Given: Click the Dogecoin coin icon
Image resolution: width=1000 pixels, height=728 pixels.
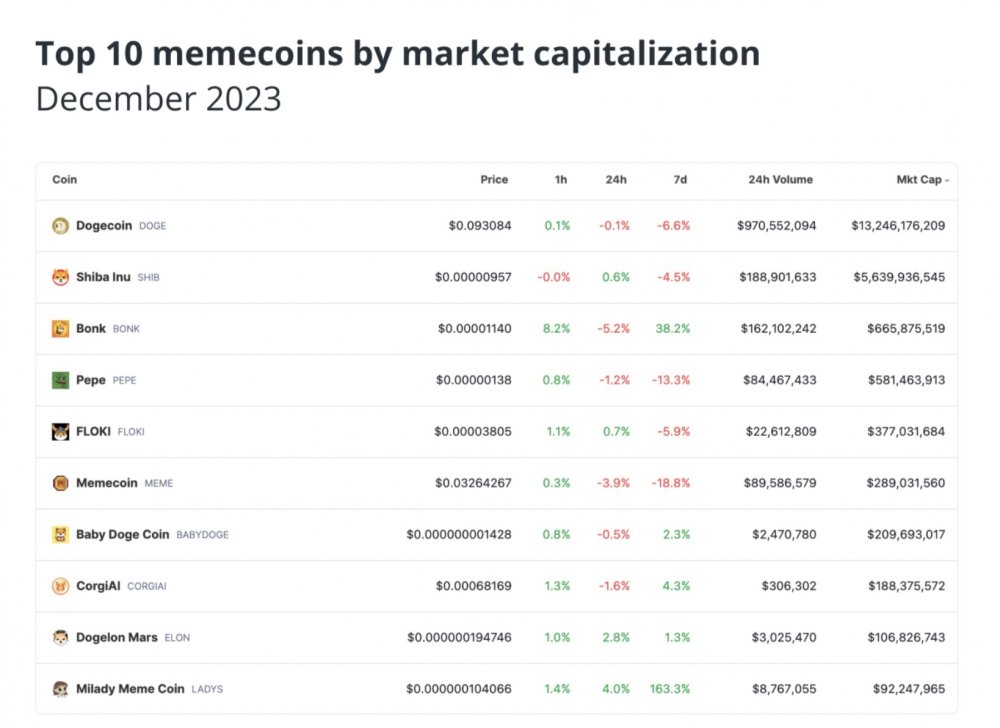Looking at the screenshot, I should click(x=60, y=226).
